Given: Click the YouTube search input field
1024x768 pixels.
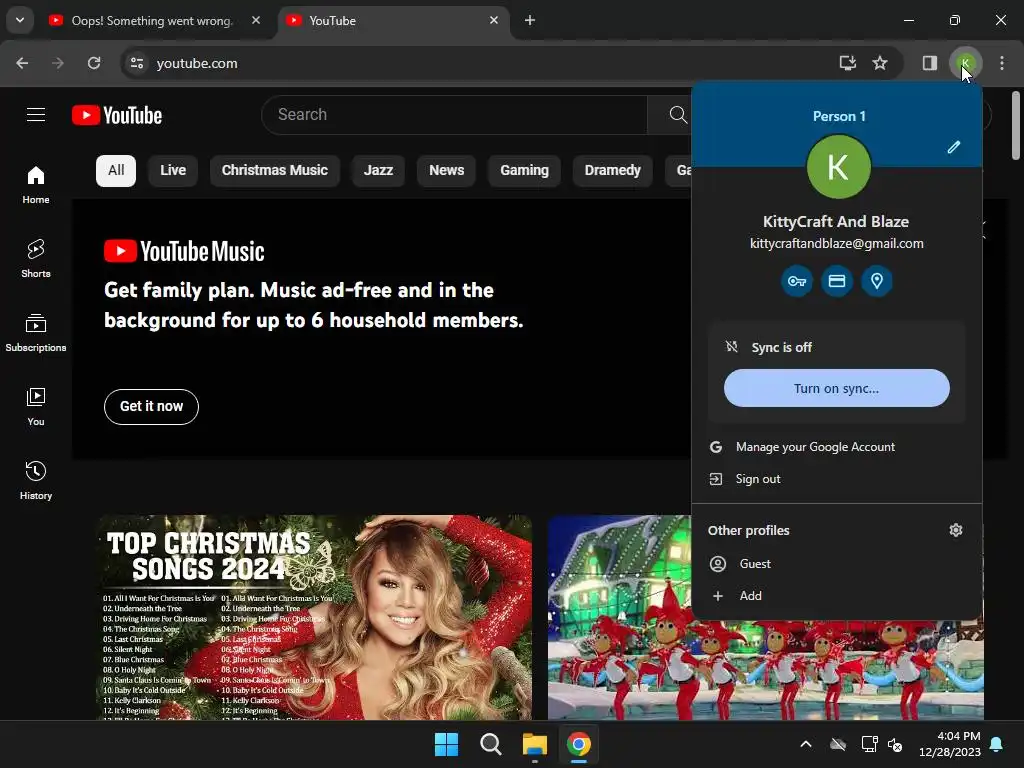Looking at the screenshot, I should click(455, 115).
